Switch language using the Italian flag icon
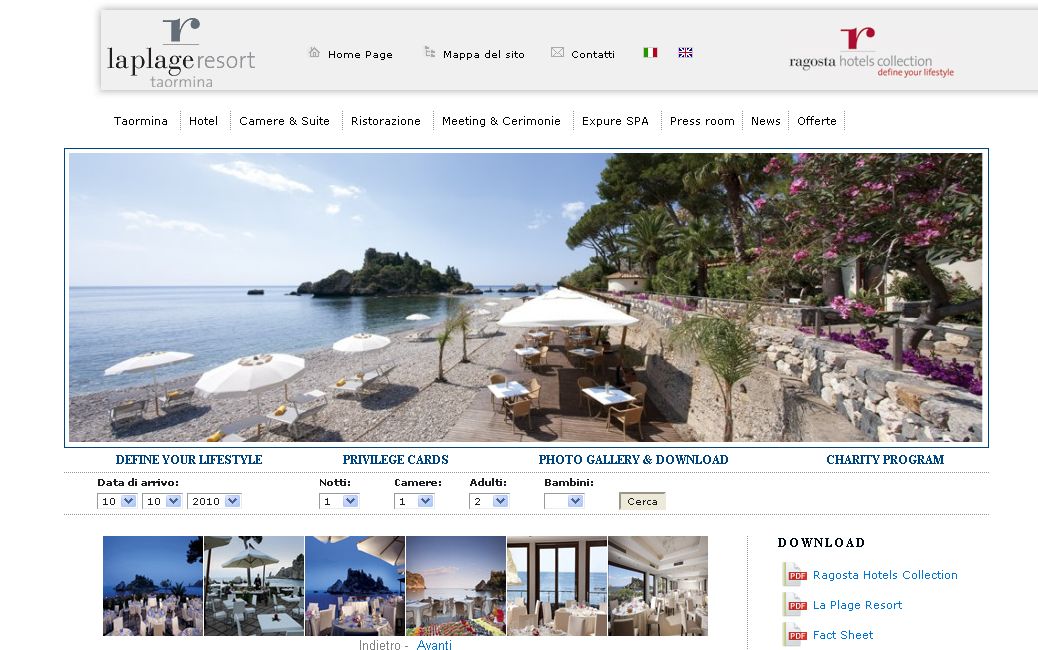 coord(649,52)
